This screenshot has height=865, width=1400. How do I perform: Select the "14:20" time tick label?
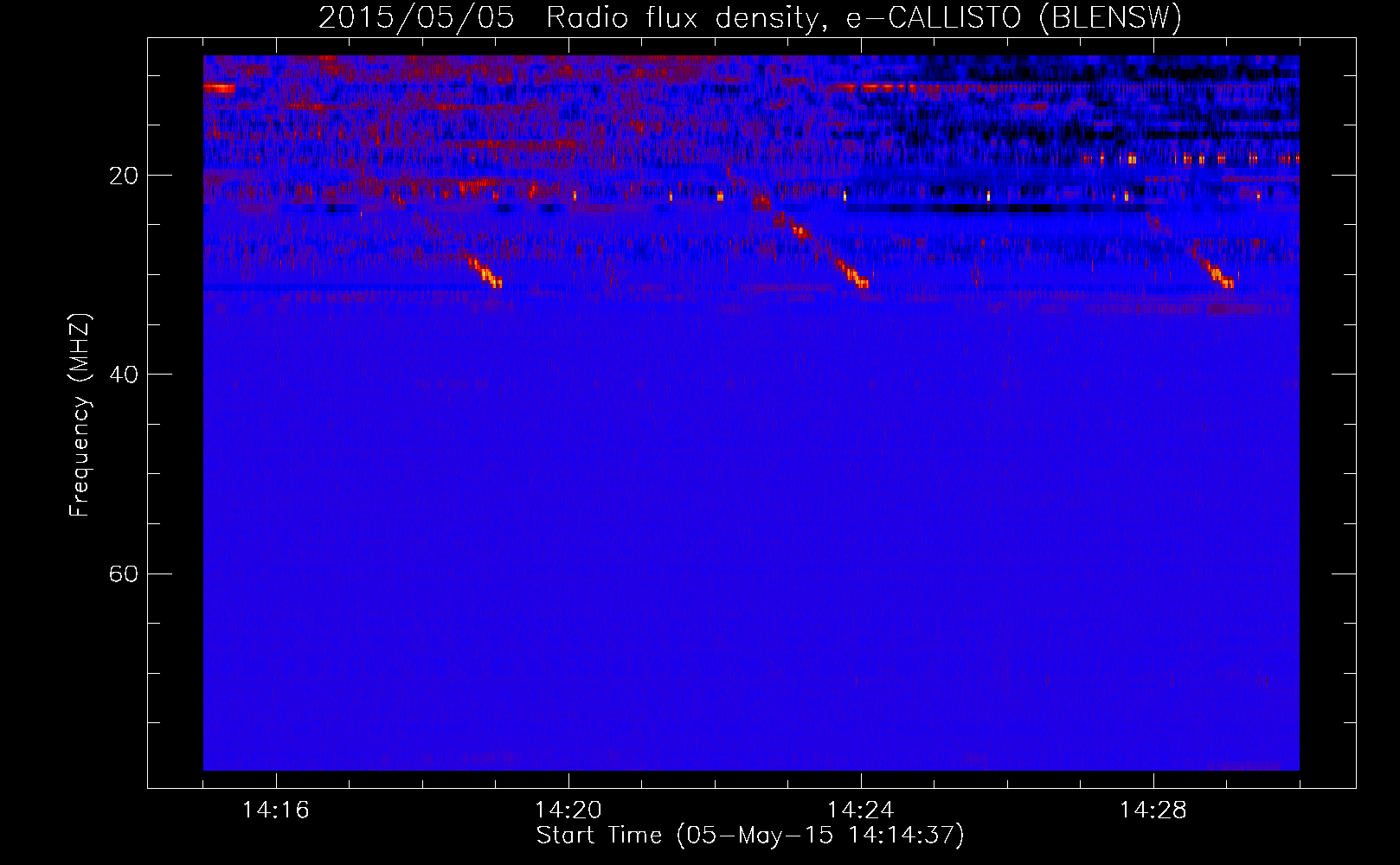[x=568, y=810]
